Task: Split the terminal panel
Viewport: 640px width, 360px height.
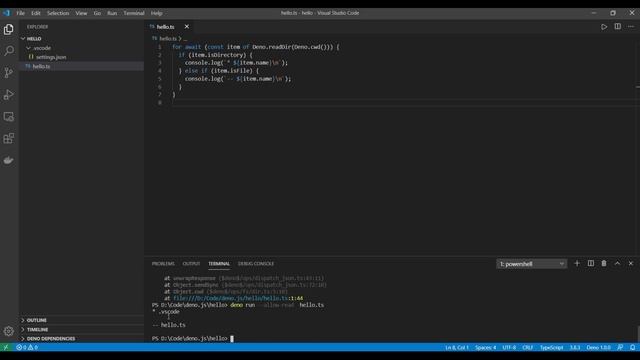Action: point(591,264)
